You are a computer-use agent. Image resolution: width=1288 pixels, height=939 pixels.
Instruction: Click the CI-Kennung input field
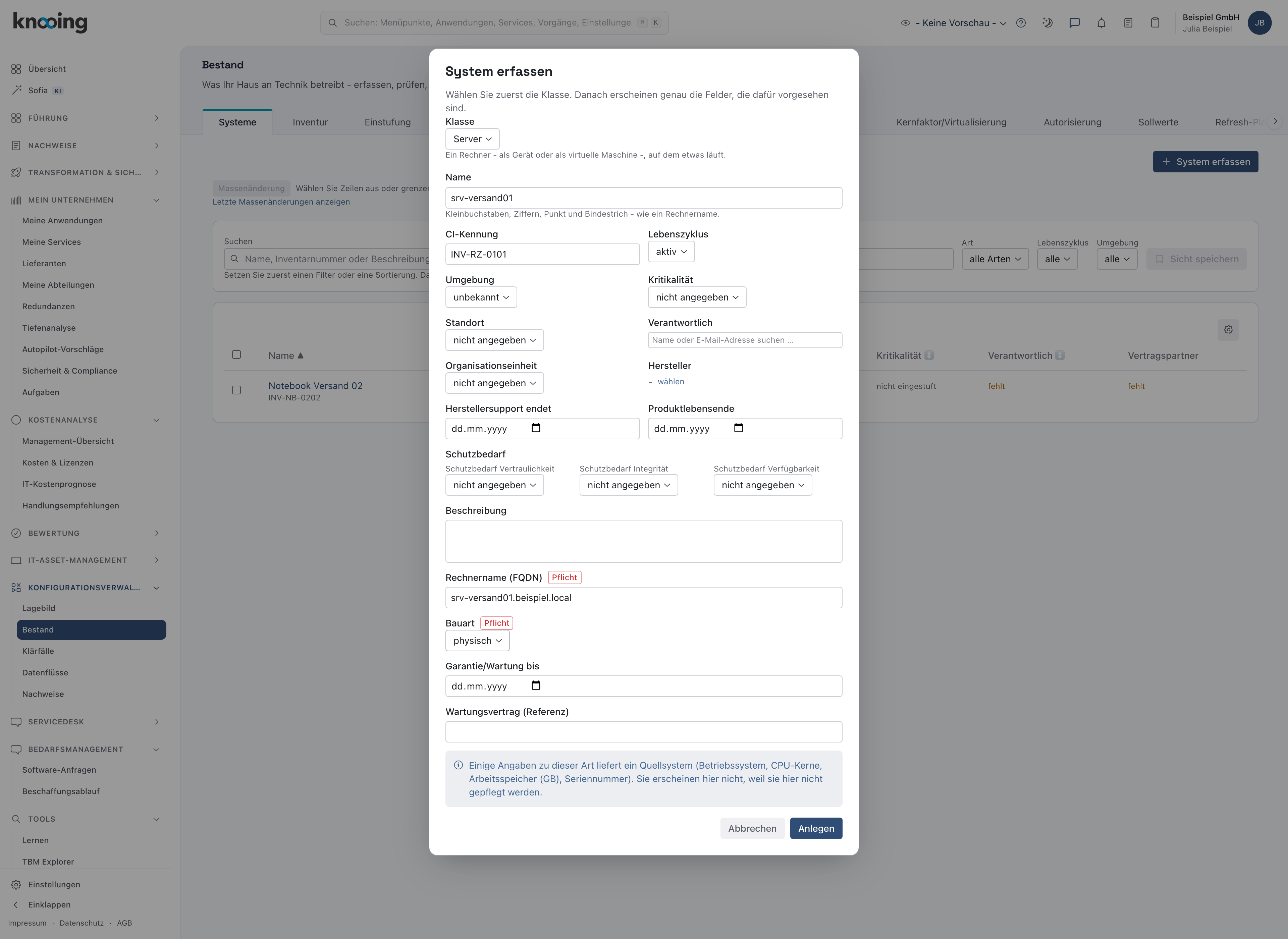[x=542, y=254]
